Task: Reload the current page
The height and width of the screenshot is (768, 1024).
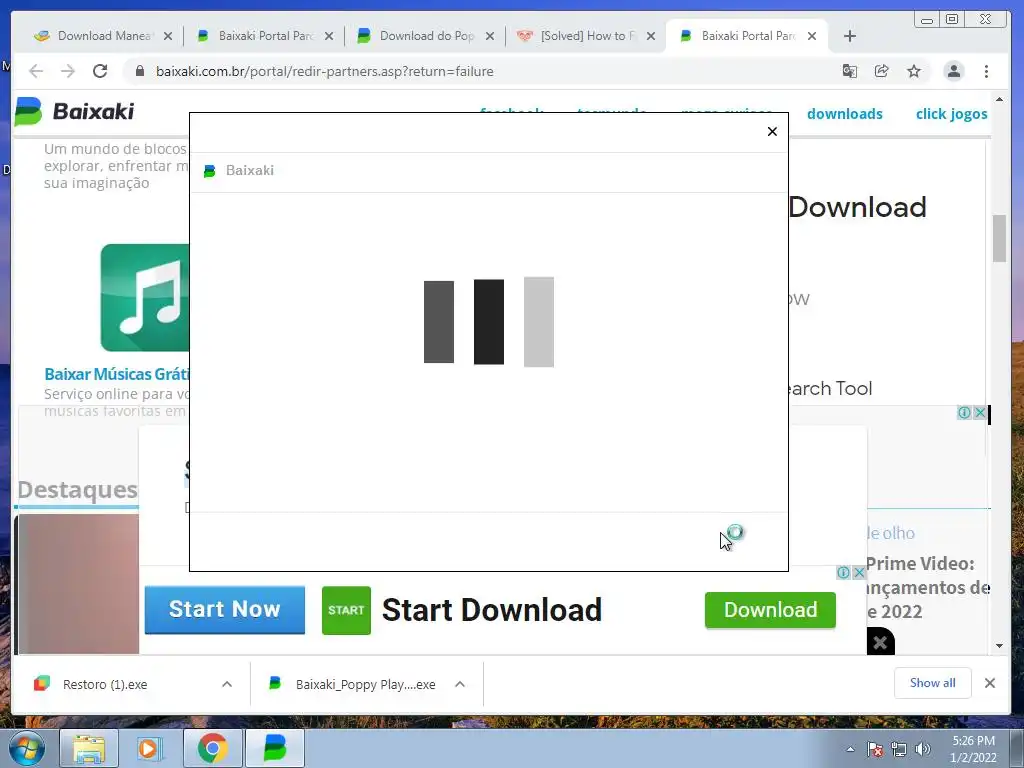Action: click(x=100, y=71)
